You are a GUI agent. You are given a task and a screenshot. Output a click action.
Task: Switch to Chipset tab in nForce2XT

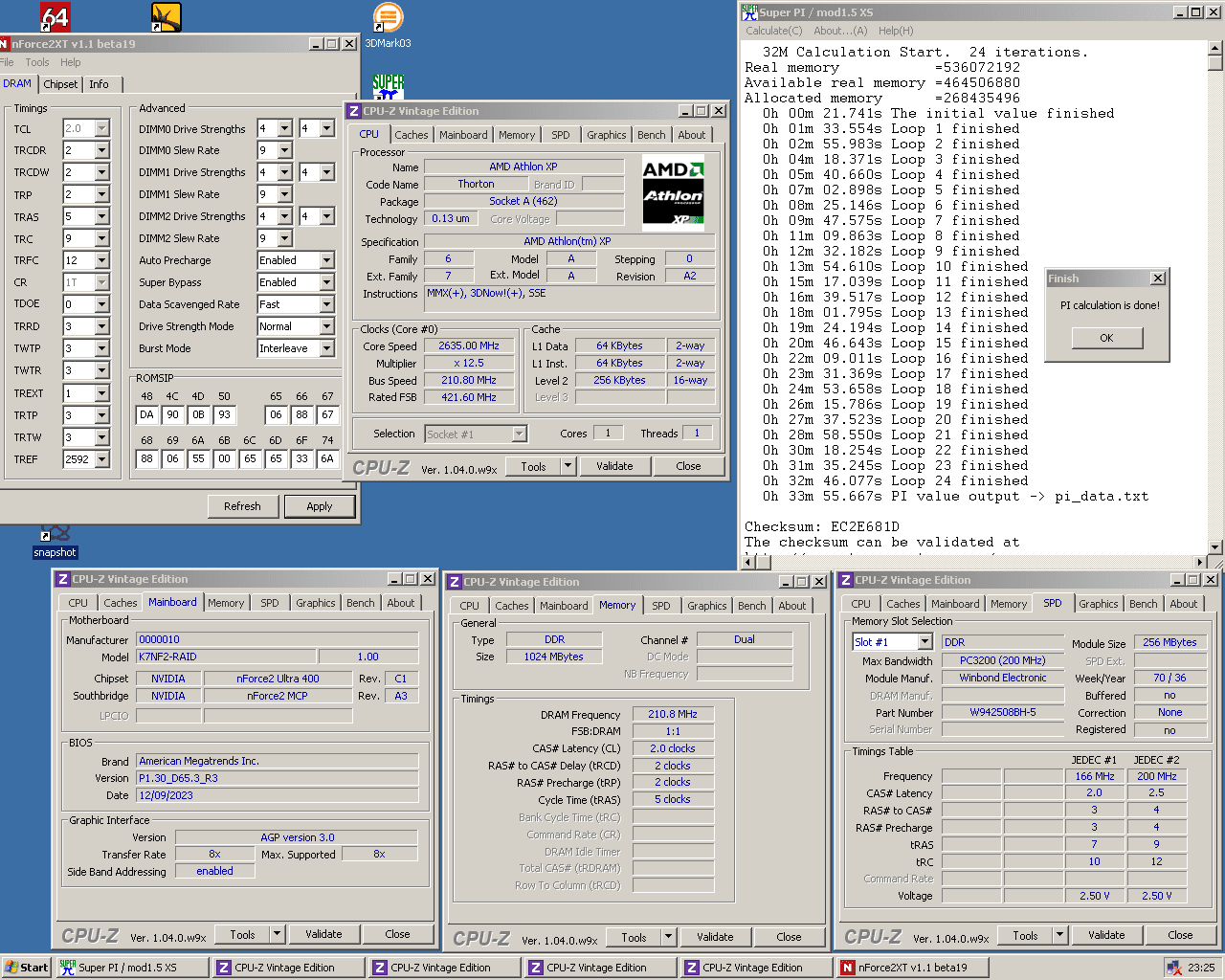click(60, 84)
